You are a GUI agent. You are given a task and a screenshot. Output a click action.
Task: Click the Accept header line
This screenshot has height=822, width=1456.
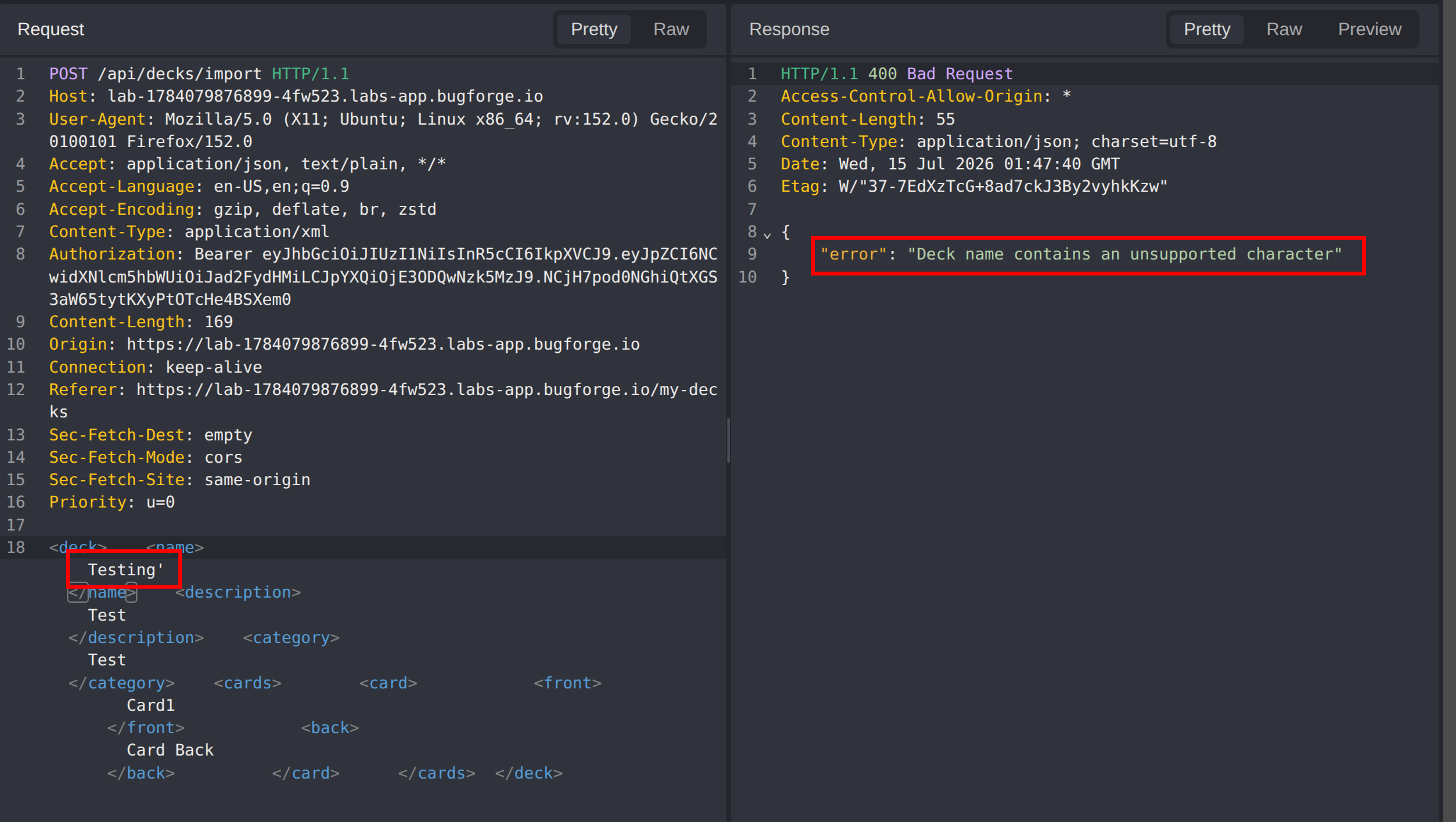pos(247,164)
